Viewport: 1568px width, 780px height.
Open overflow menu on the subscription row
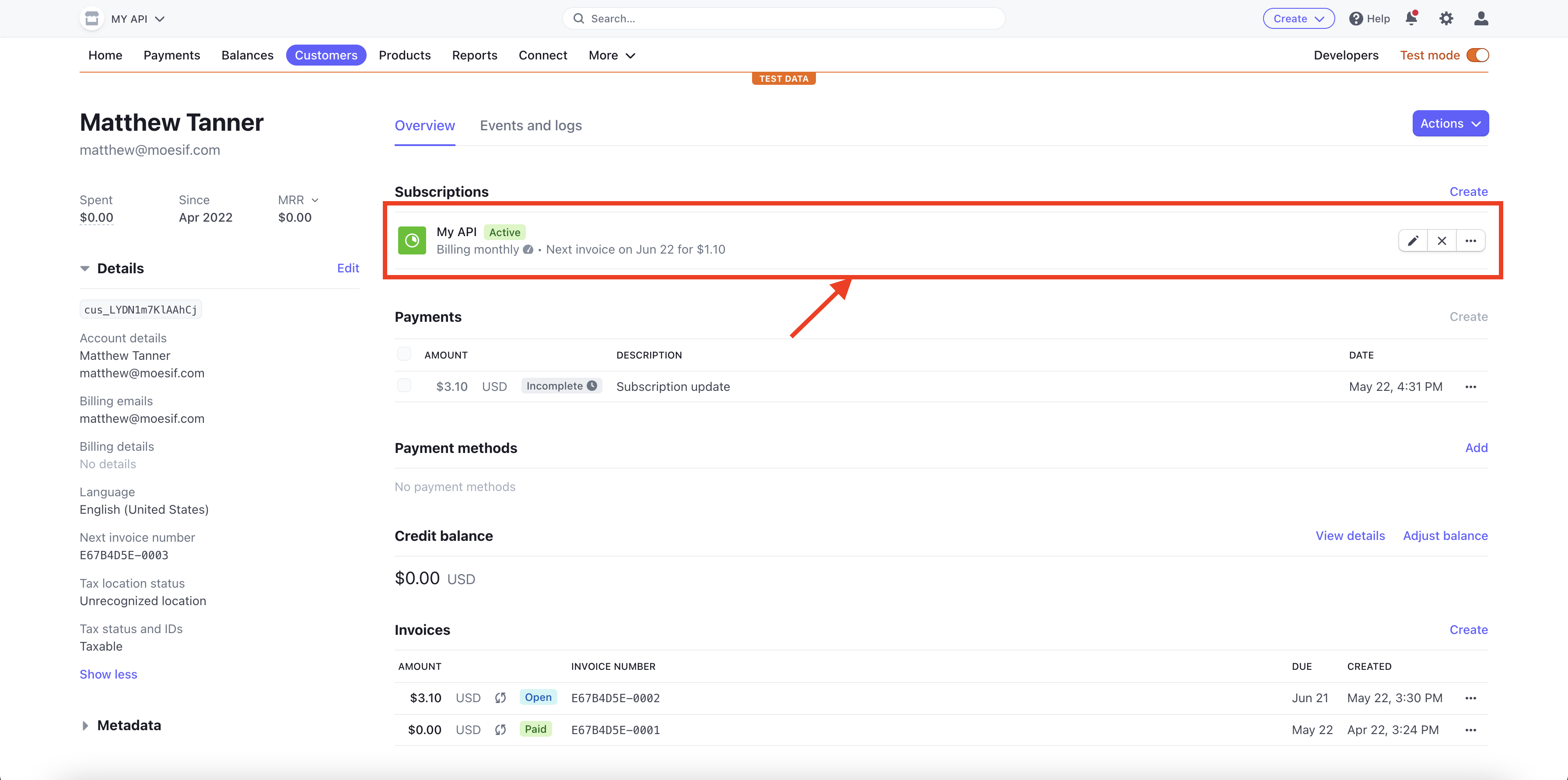click(1471, 240)
